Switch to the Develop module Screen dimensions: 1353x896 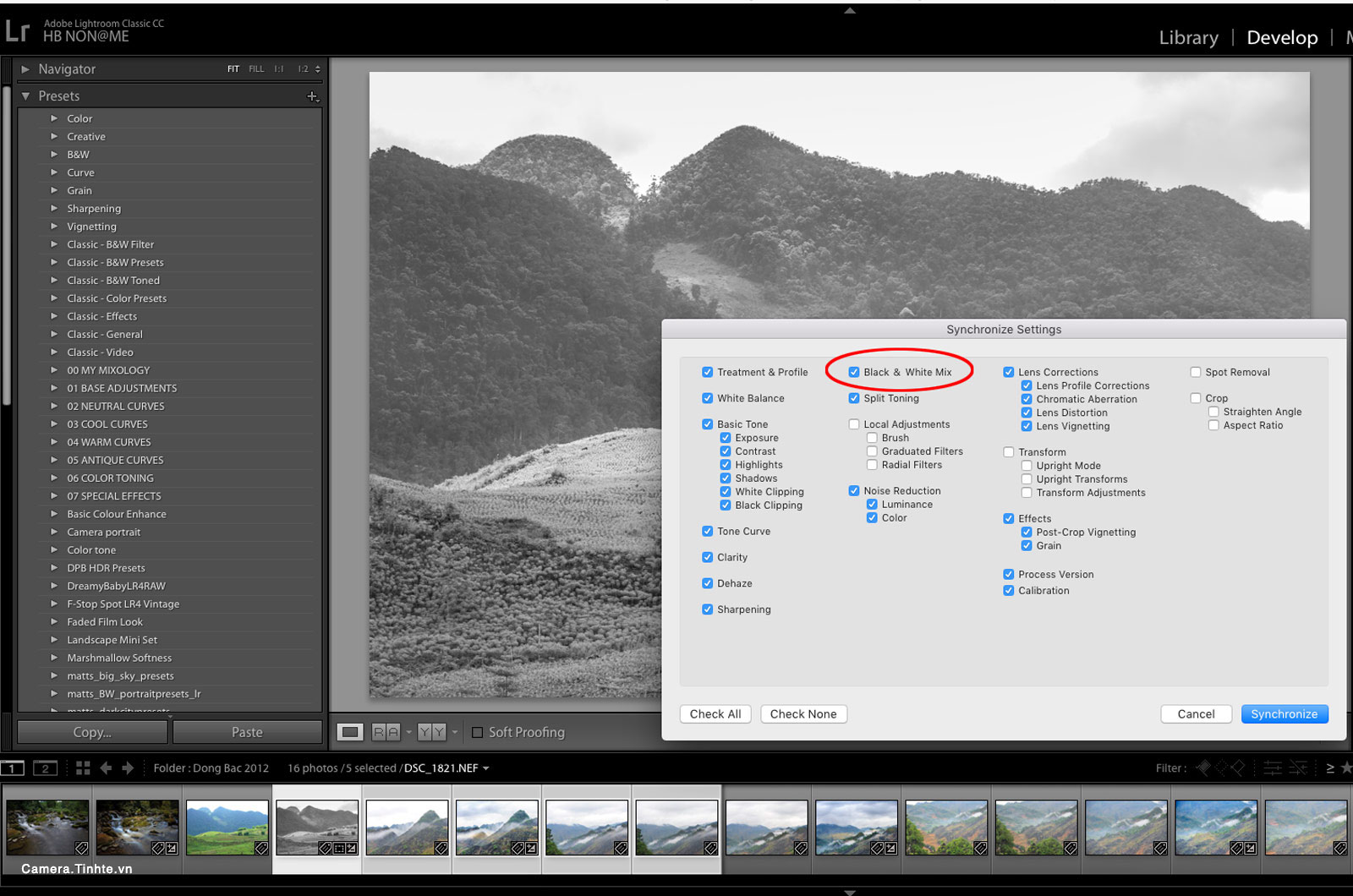click(1282, 38)
